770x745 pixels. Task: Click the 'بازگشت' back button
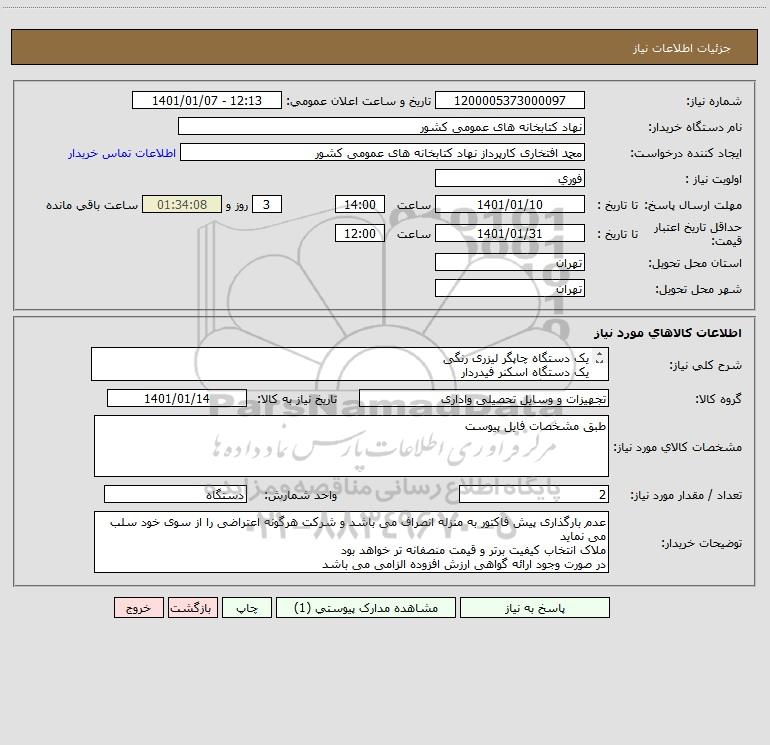coord(192,608)
